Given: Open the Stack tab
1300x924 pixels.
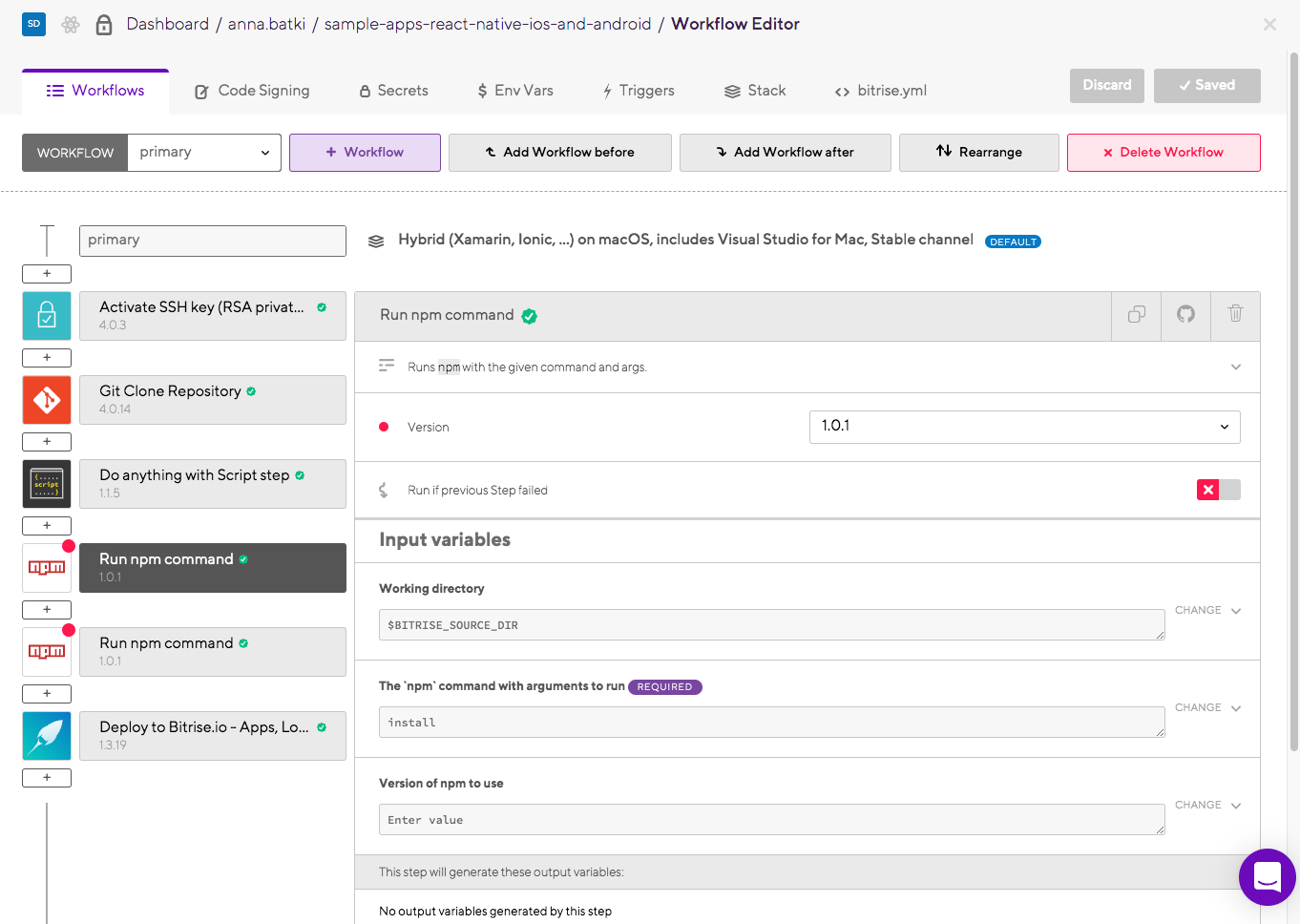Looking at the screenshot, I should (x=755, y=91).
